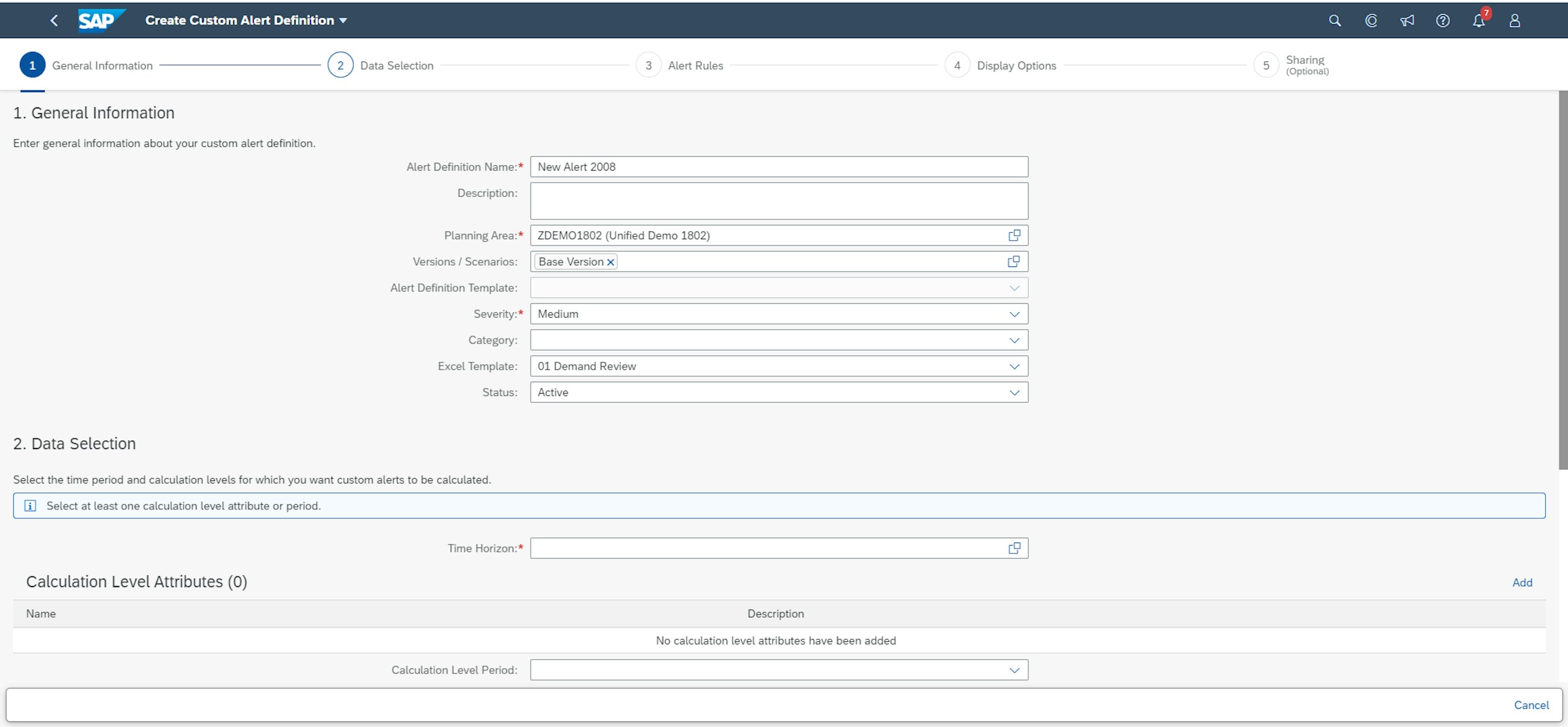Viewport: 1568px width, 727px height.
Task: Open the search icon in header
Action: click(x=1334, y=20)
